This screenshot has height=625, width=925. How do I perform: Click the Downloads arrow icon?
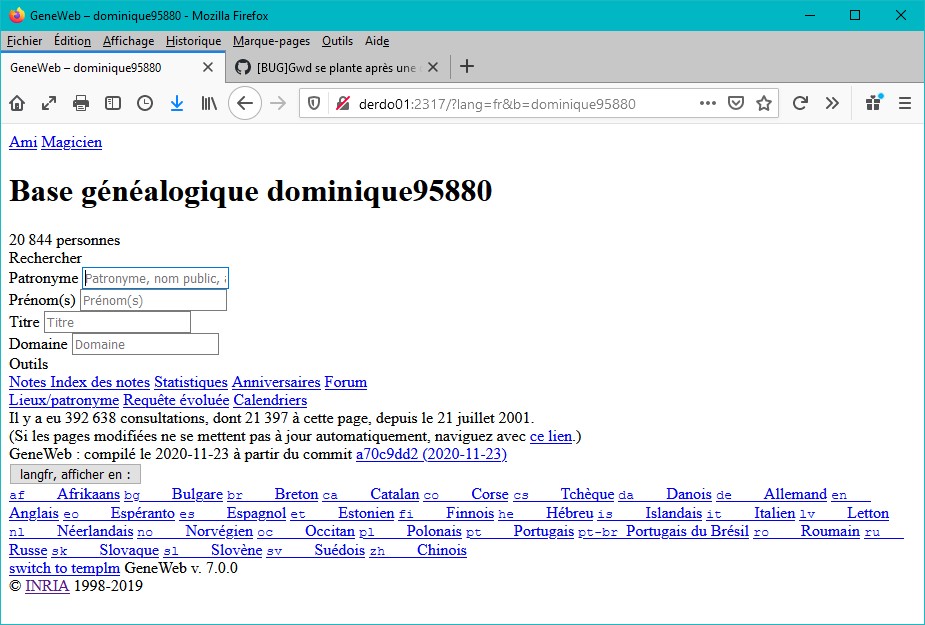coord(177,103)
